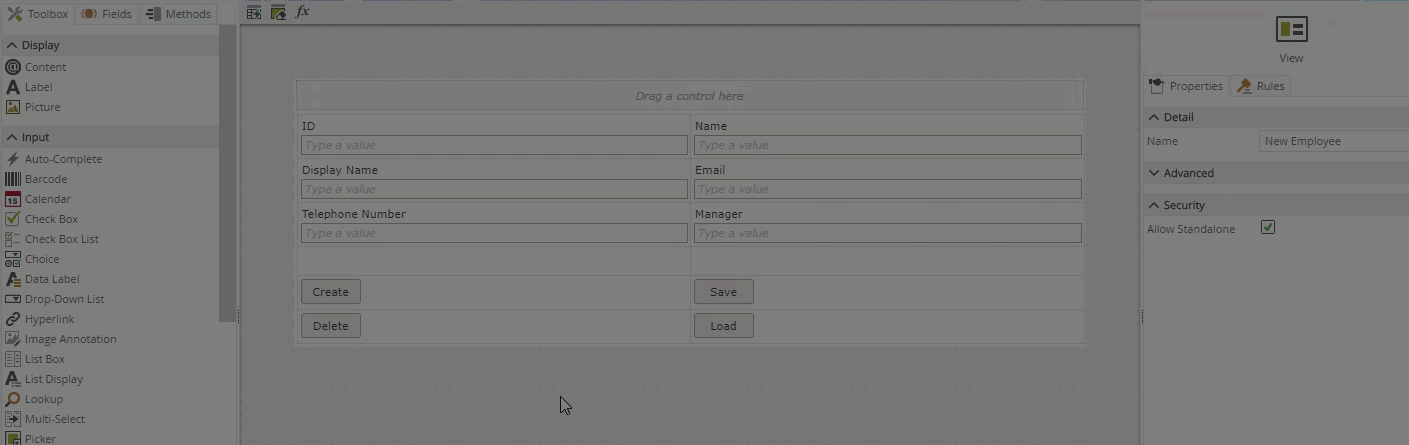Click the Email text box
1409x445 pixels.
click(888, 189)
